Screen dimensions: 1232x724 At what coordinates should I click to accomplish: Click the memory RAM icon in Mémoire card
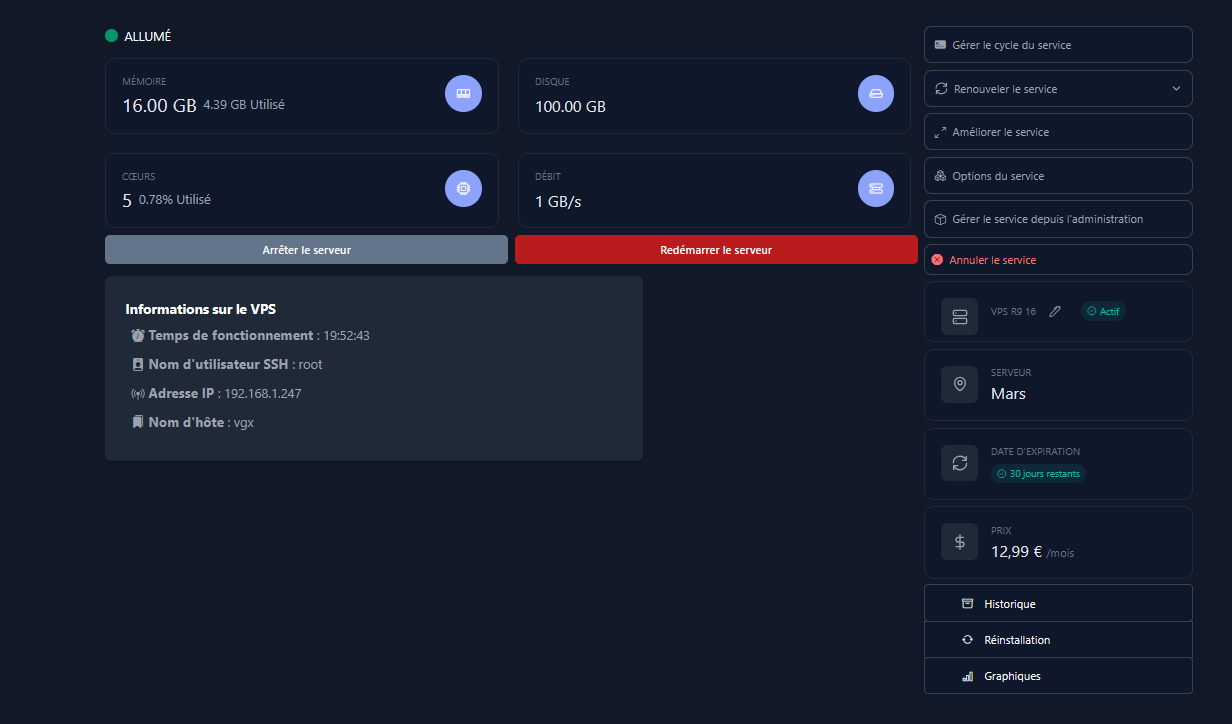[463, 93]
